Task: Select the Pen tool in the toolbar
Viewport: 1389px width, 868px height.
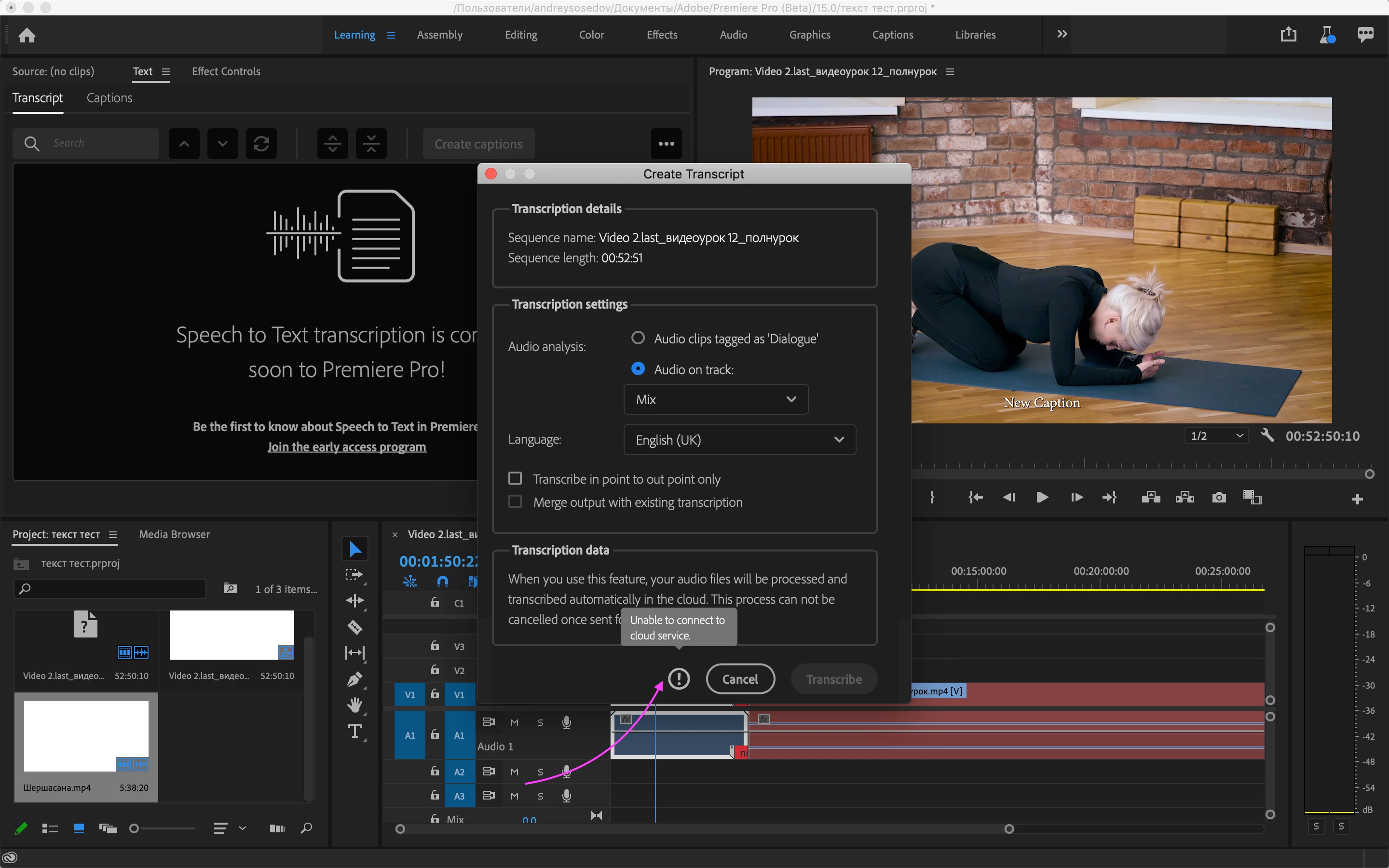Action: 354,679
